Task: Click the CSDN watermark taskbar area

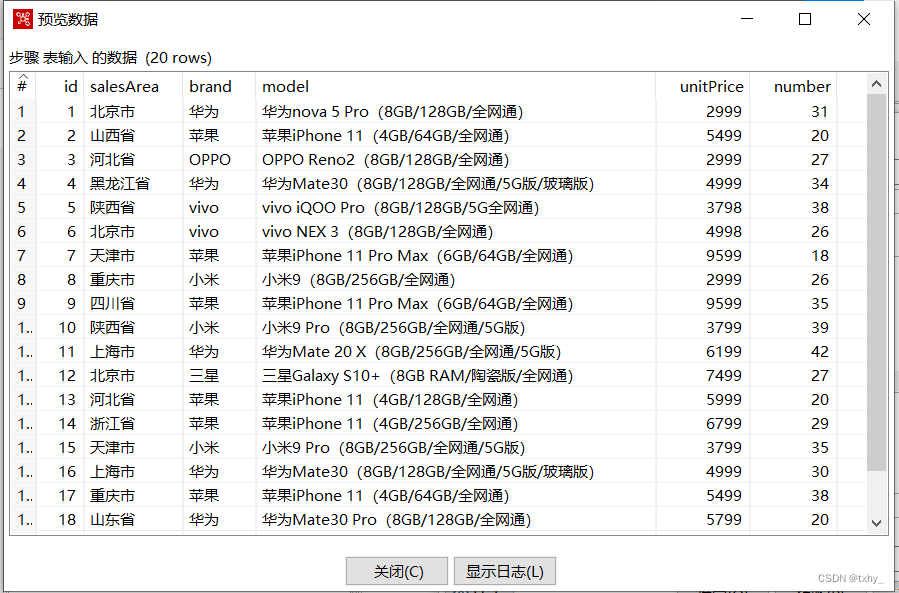Action: pyautogui.click(x=848, y=579)
